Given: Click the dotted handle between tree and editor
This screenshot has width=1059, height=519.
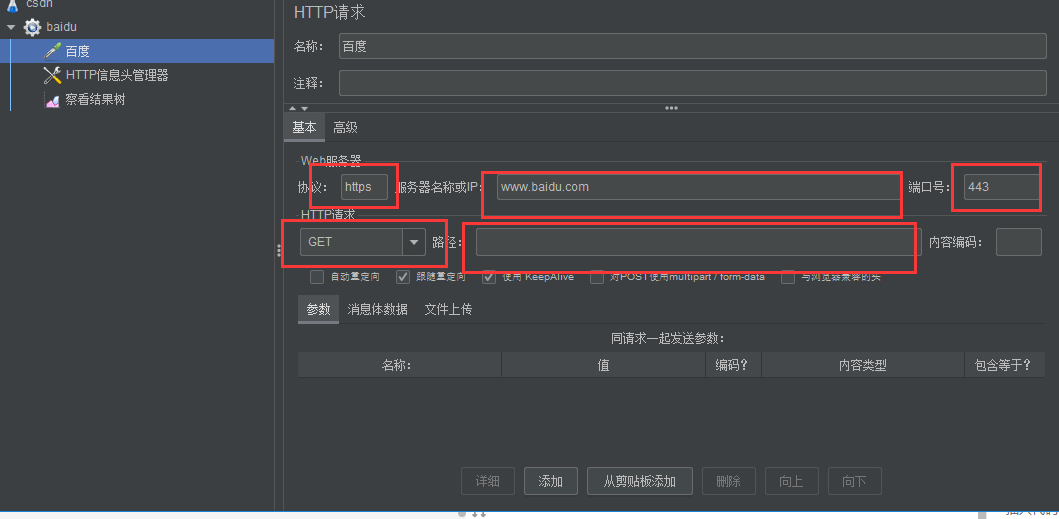Looking at the screenshot, I should [279, 251].
